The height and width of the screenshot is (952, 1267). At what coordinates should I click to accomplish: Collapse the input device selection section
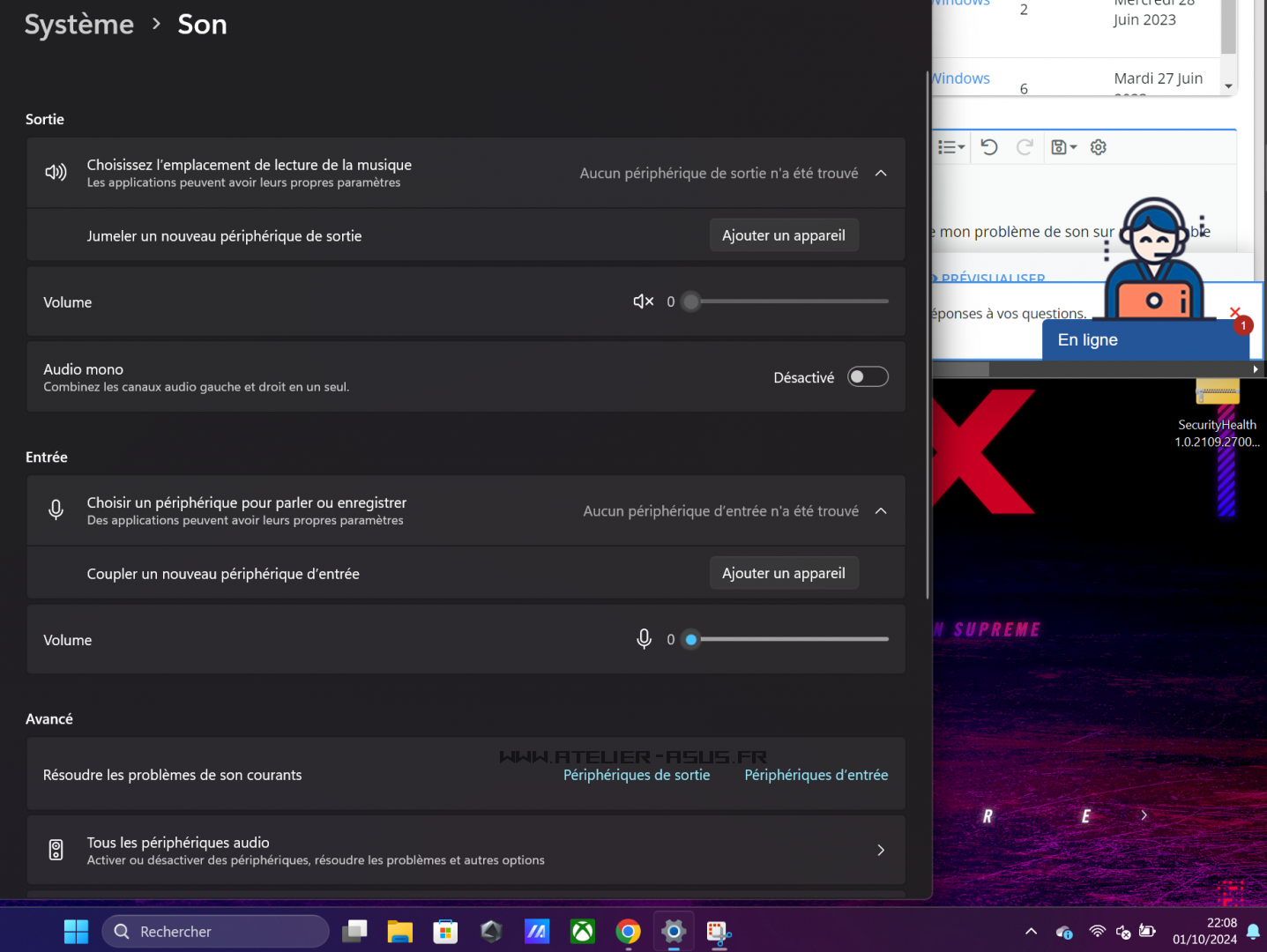(880, 511)
